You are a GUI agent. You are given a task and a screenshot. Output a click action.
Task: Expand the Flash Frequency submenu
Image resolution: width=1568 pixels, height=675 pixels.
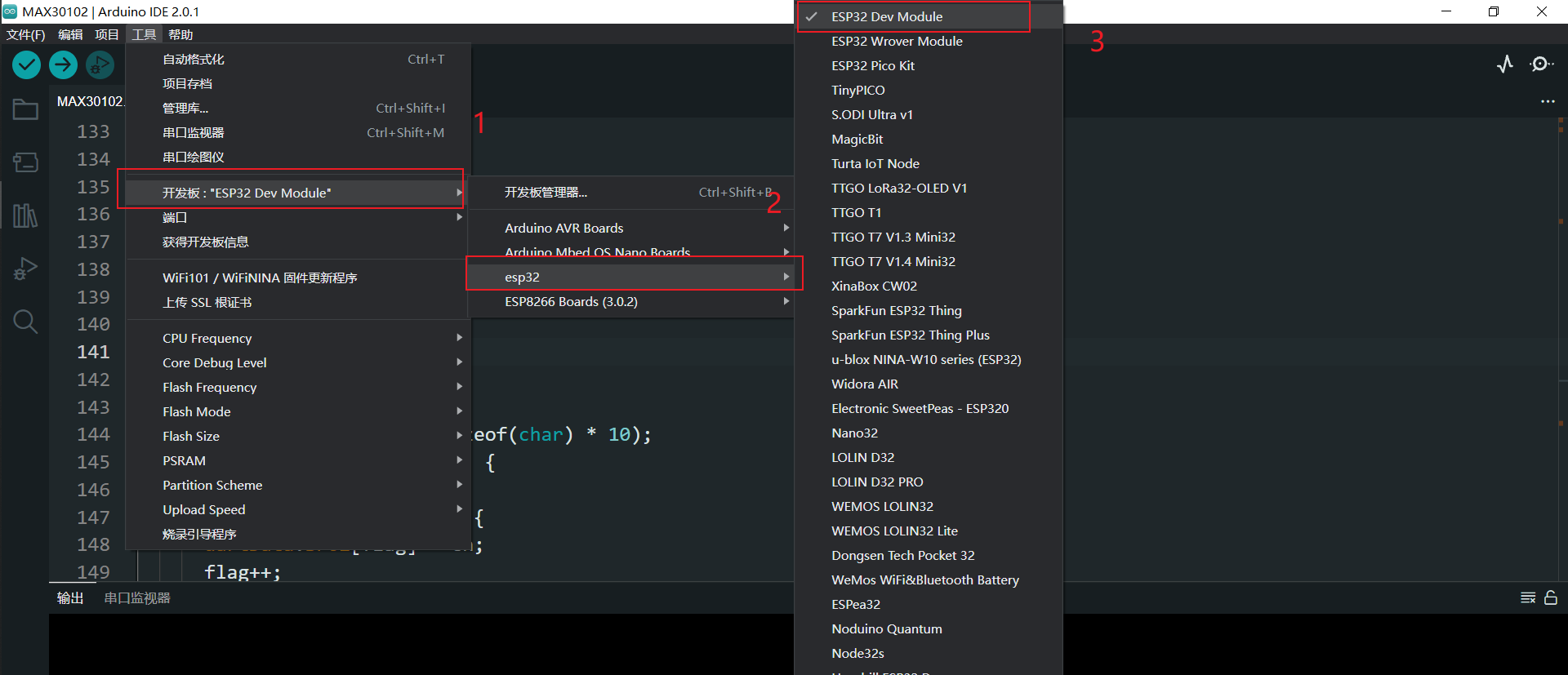298,387
